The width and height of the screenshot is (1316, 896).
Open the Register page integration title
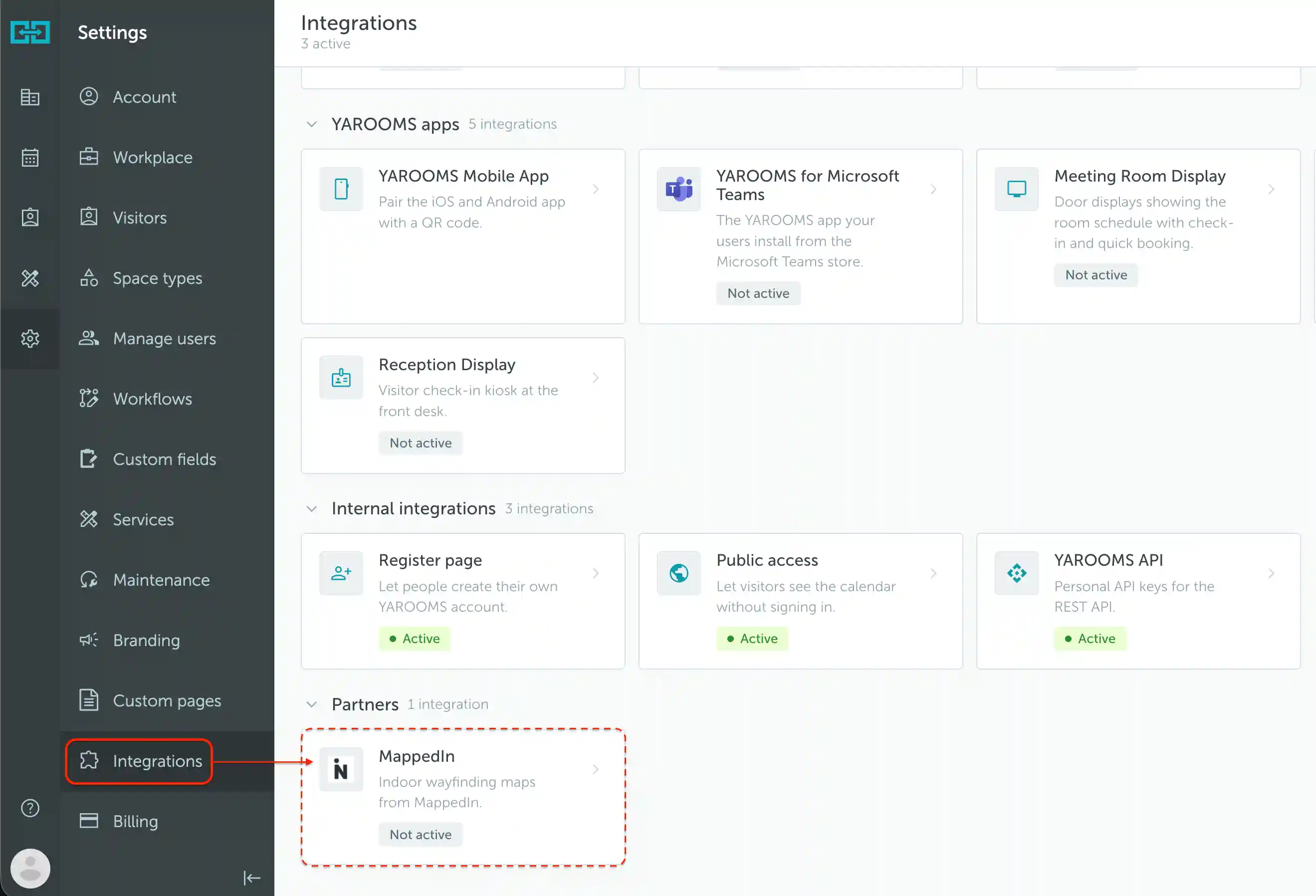(431, 560)
